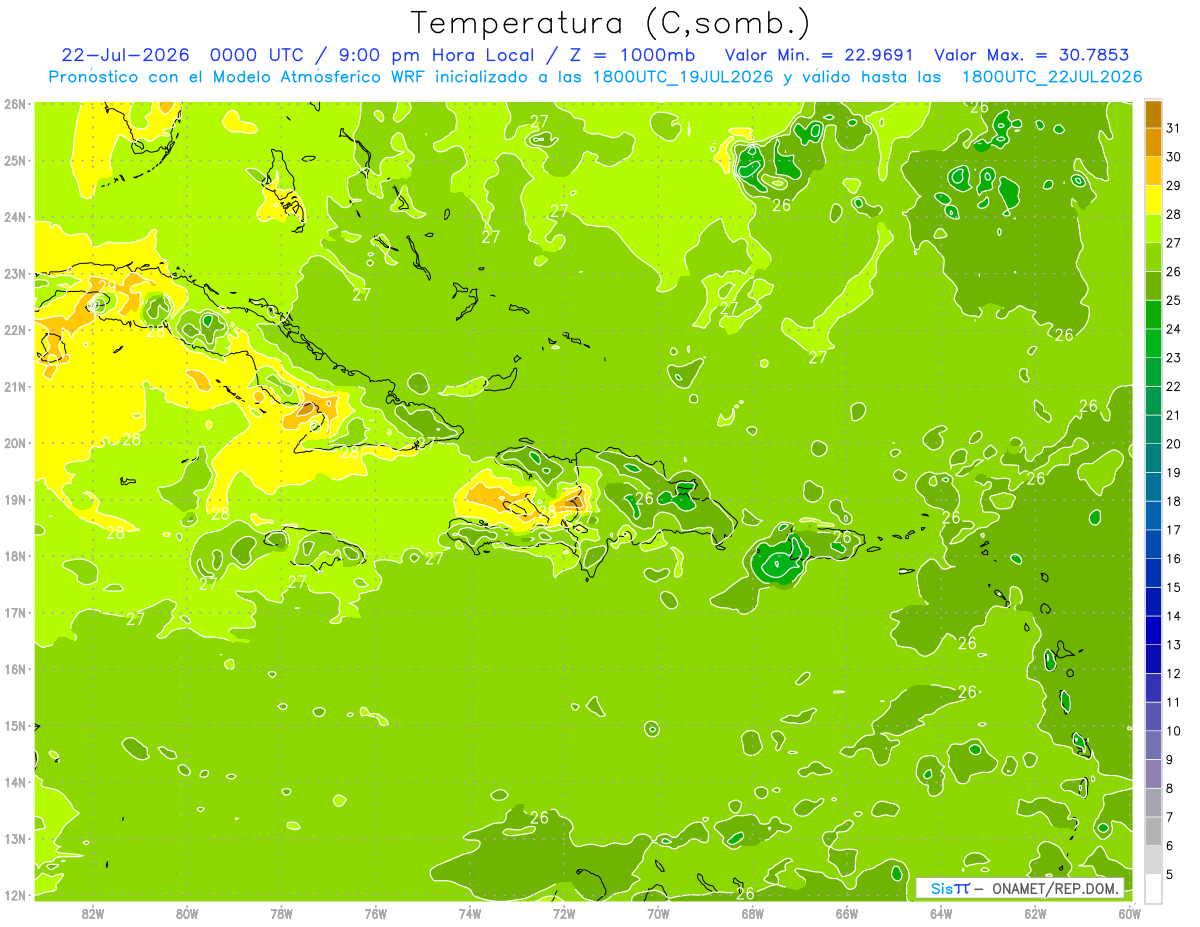Click the 17N latitude axis label
1200x927 pixels.
click(x=15, y=612)
